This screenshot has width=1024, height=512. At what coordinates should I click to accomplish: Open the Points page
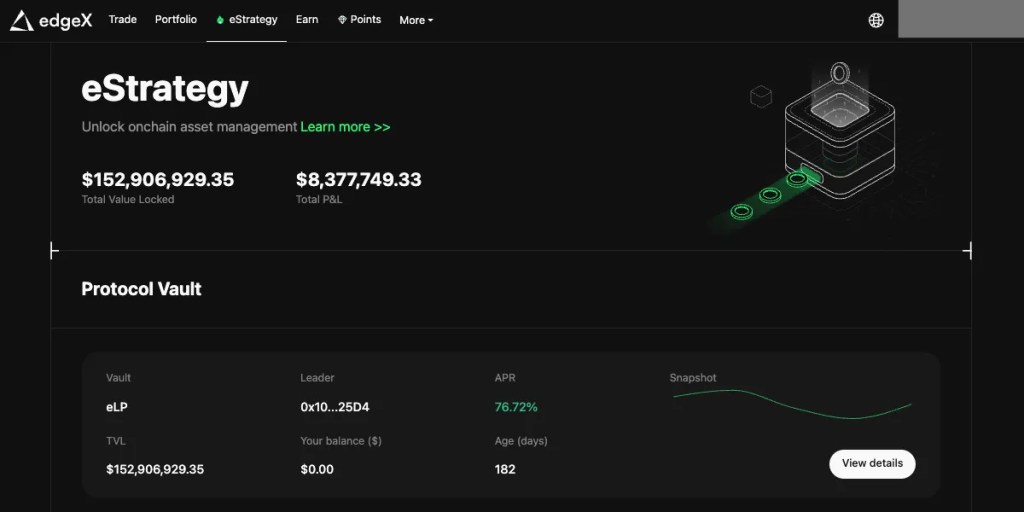click(359, 20)
